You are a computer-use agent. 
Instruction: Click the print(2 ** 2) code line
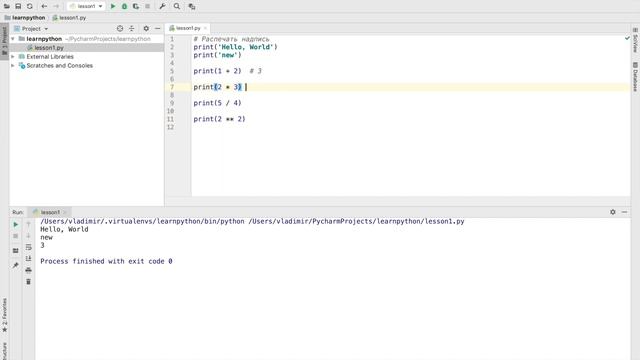pos(220,119)
